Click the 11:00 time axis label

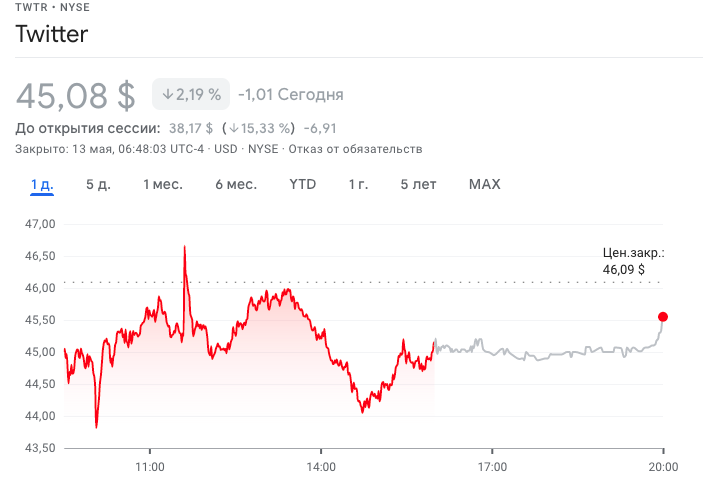pyautogui.click(x=149, y=466)
